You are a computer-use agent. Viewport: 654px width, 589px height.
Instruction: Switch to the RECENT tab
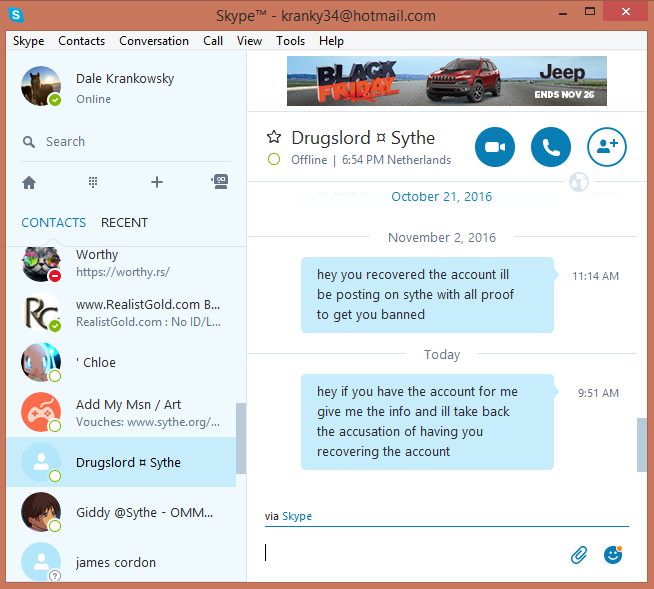click(124, 223)
